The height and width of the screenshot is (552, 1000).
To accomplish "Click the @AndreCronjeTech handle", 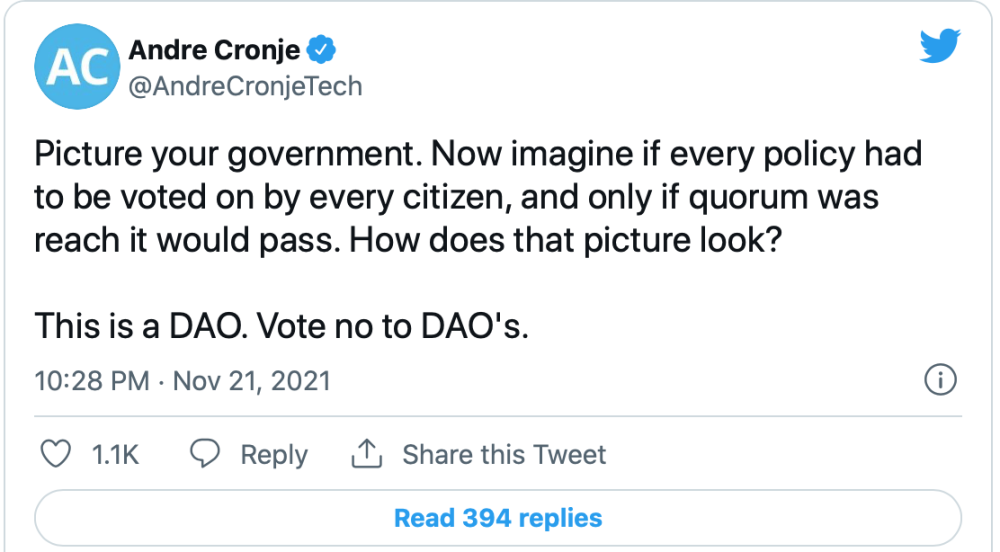I will pyautogui.click(x=246, y=86).
